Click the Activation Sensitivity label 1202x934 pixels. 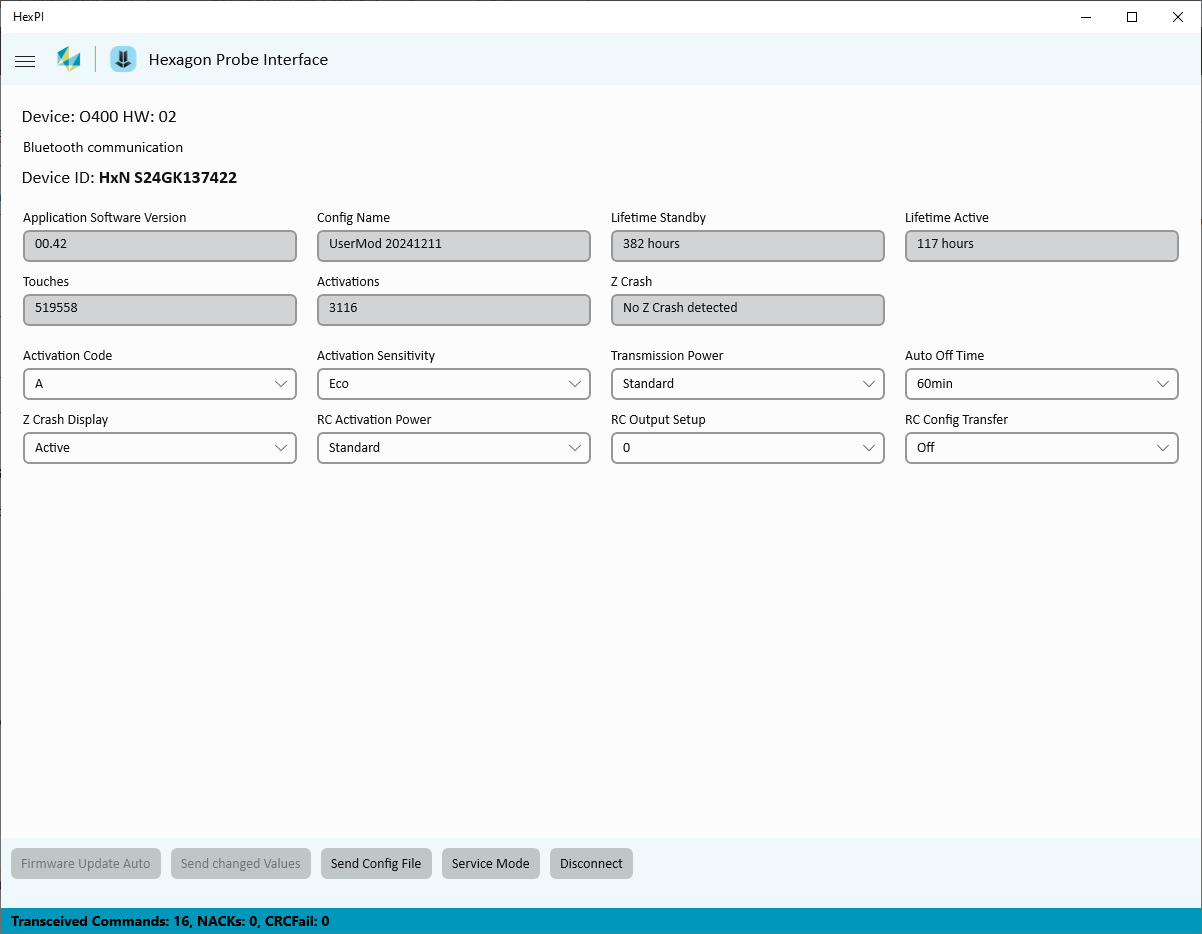coord(376,356)
